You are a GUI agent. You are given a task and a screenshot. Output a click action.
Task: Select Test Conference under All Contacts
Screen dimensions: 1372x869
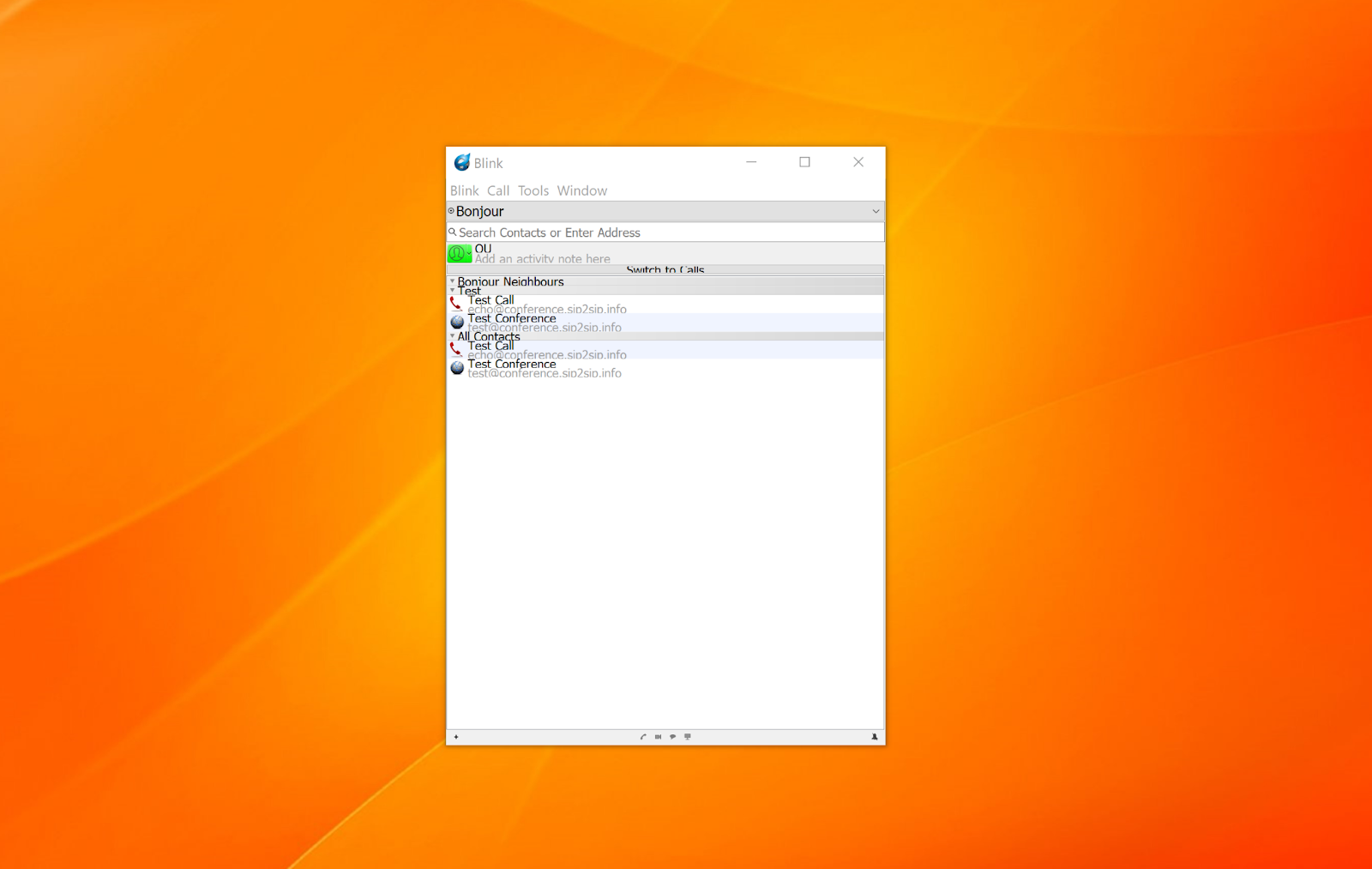tap(665, 368)
